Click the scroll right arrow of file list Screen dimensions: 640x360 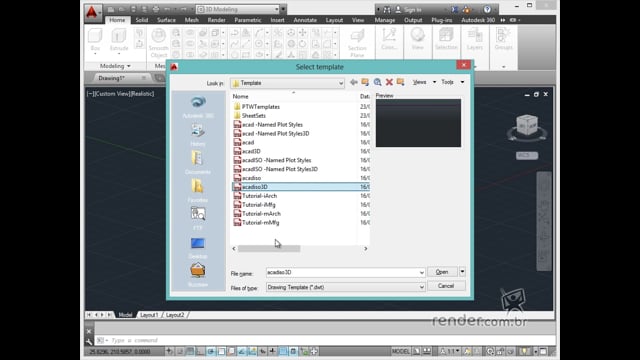[366, 249]
